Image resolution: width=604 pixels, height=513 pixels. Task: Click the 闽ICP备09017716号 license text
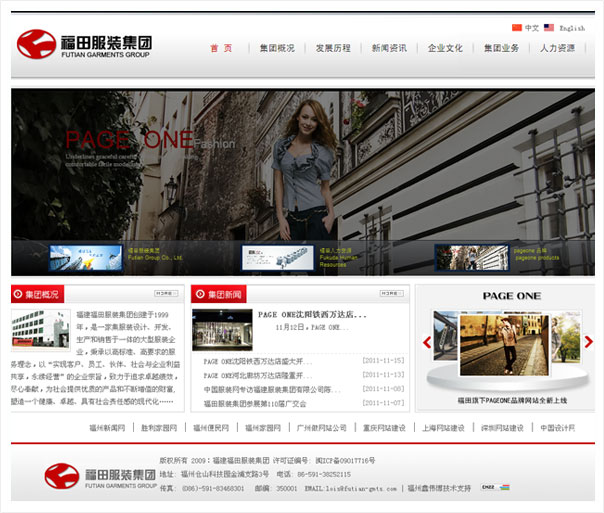(x=345, y=461)
